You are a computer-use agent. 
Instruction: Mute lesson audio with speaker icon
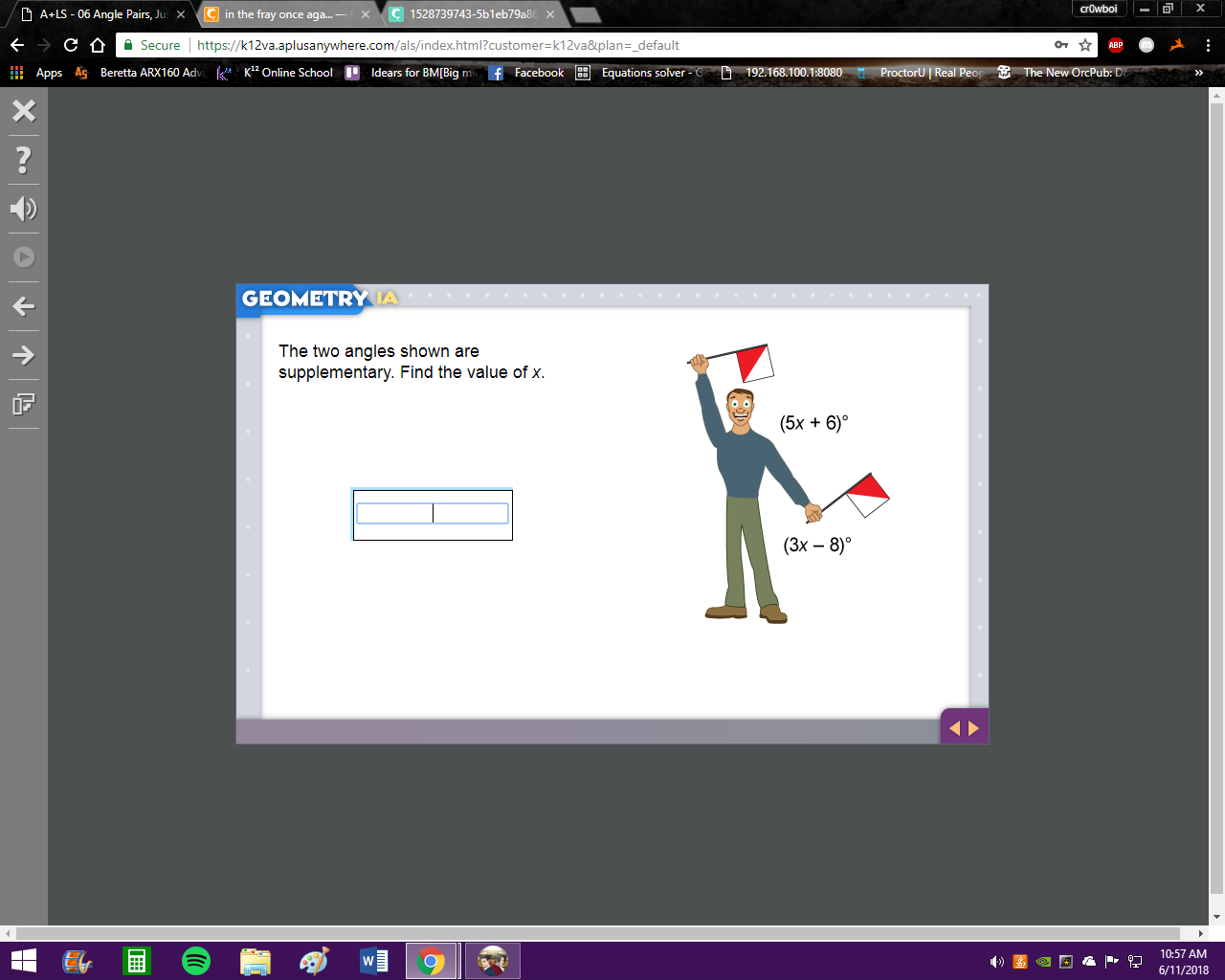[x=24, y=209]
